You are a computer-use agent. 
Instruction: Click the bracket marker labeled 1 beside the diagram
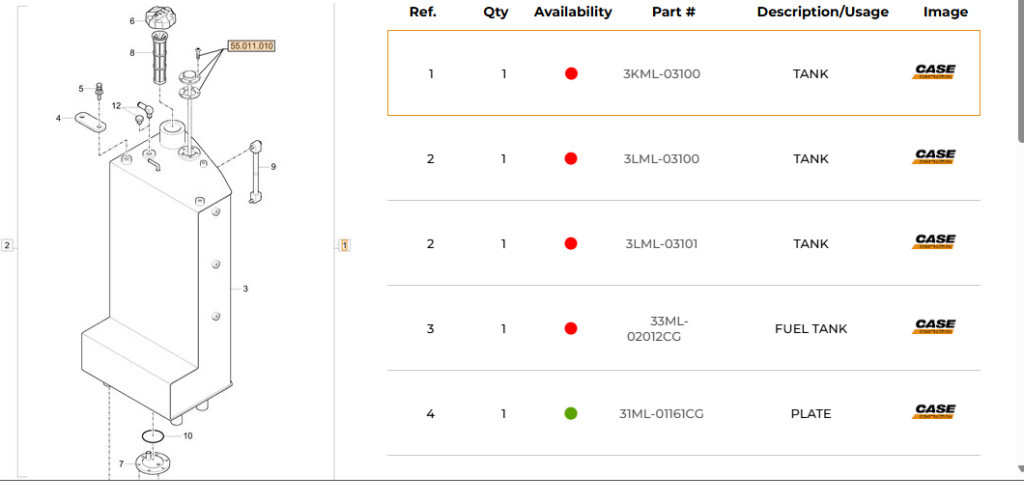(345, 245)
